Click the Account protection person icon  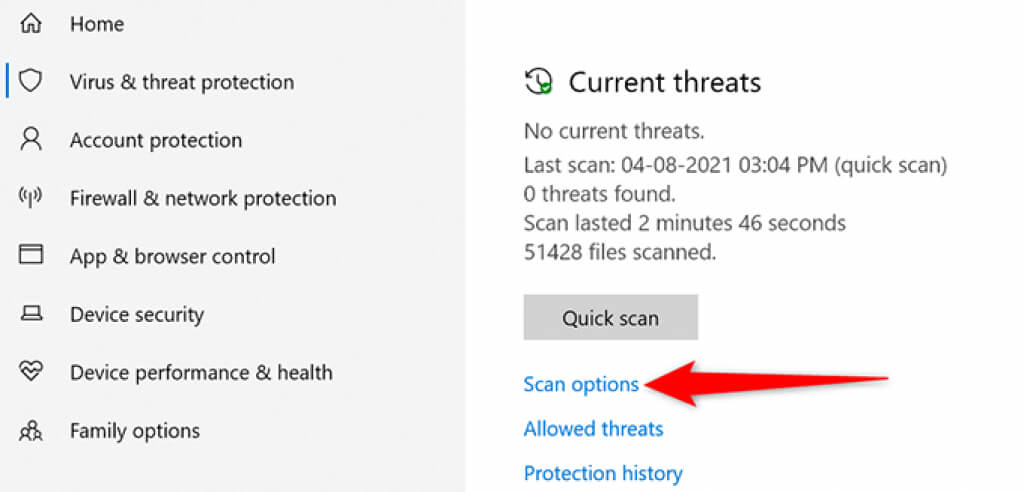31,140
